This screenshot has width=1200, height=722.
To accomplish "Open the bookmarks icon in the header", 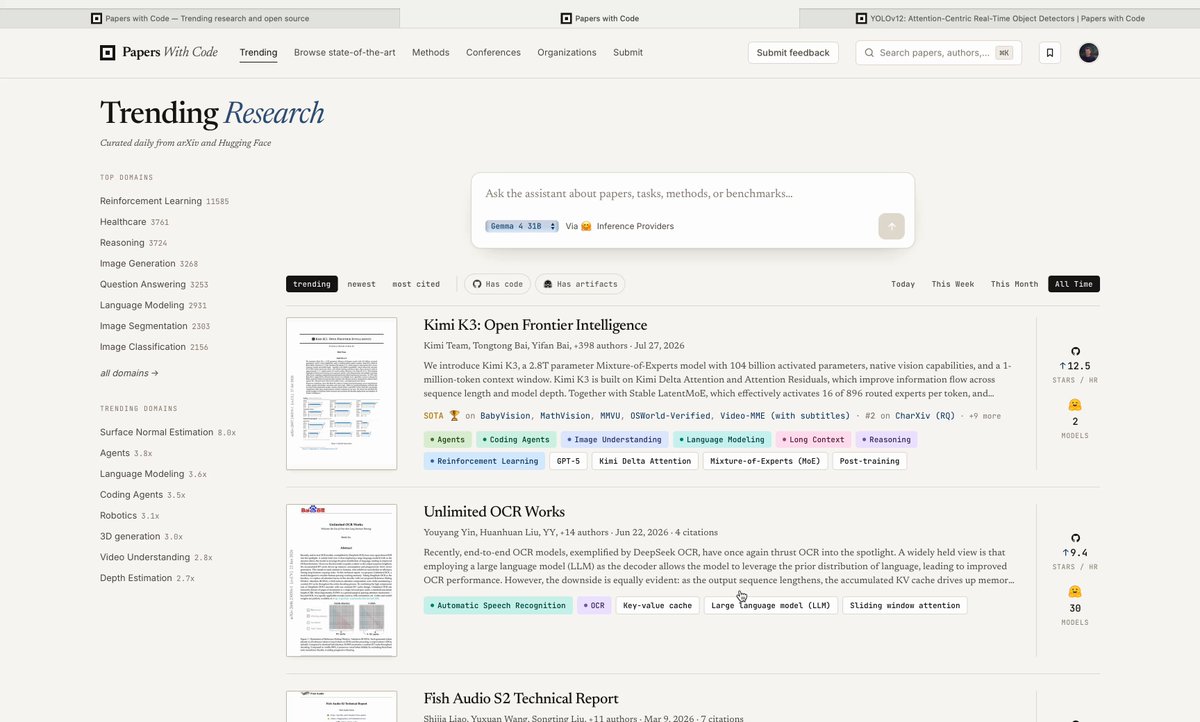I will tap(1050, 53).
